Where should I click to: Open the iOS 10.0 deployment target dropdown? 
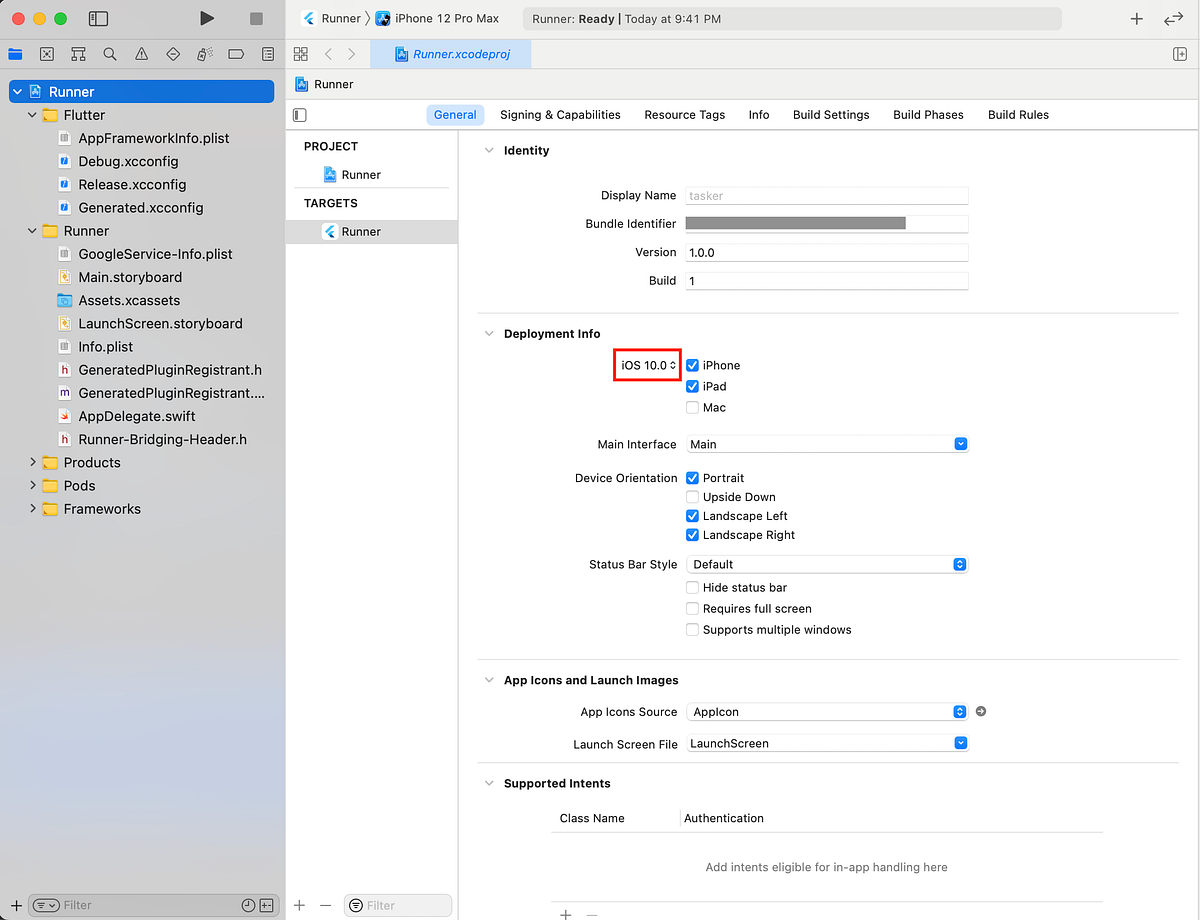click(x=648, y=365)
